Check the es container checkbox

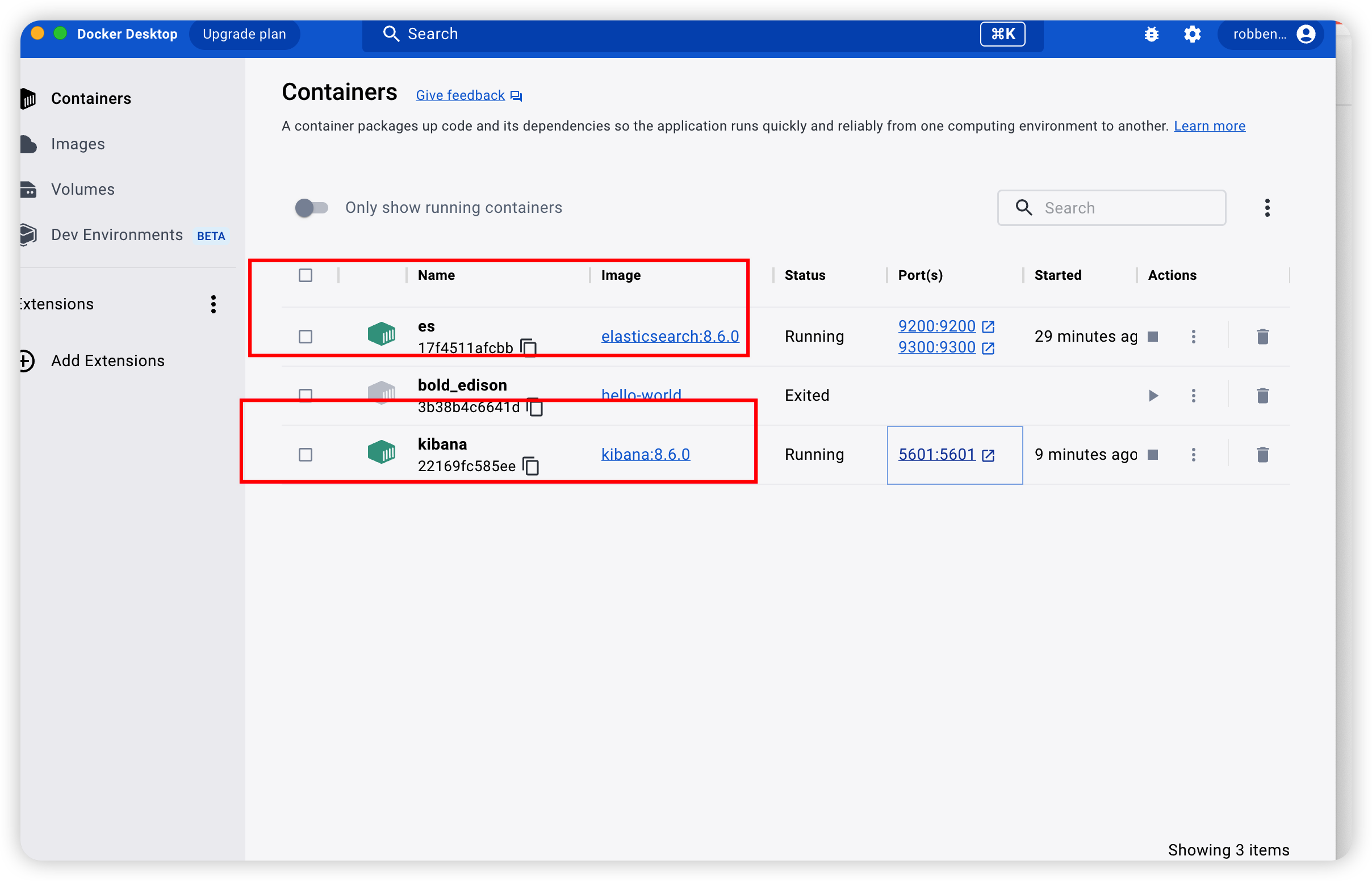coord(306,337)
